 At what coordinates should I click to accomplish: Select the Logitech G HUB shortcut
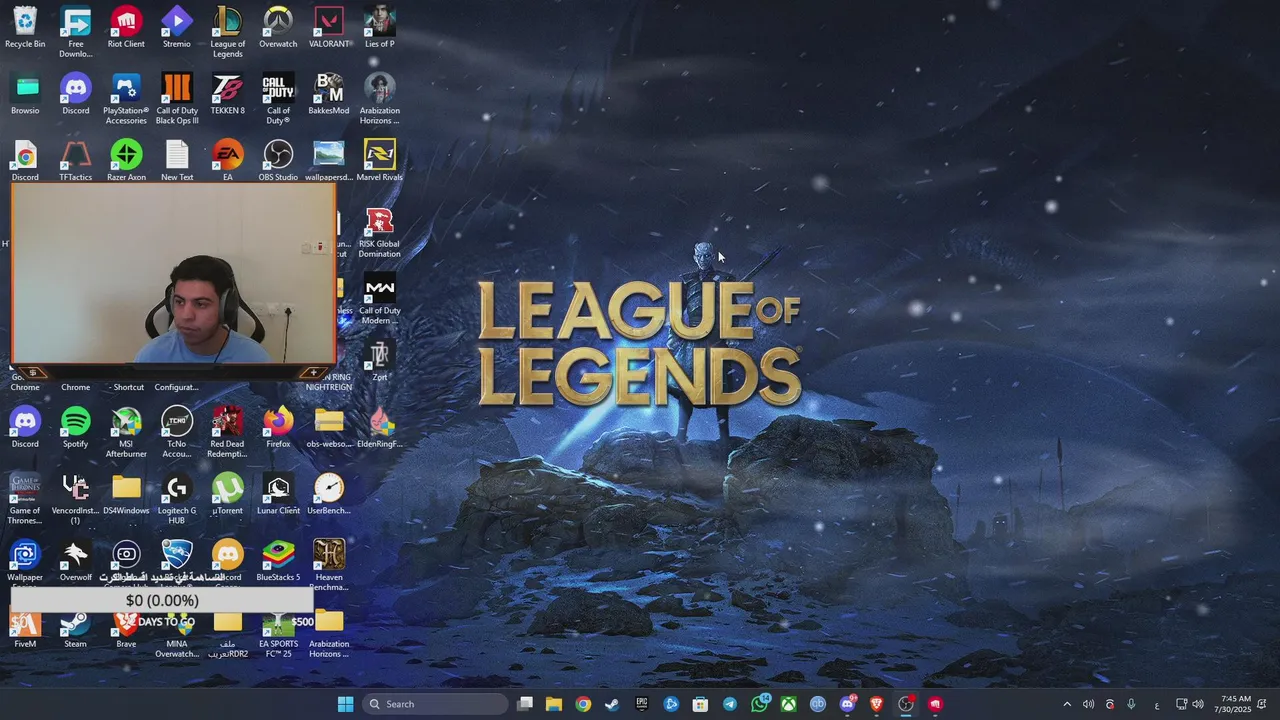tap(177, 499)
